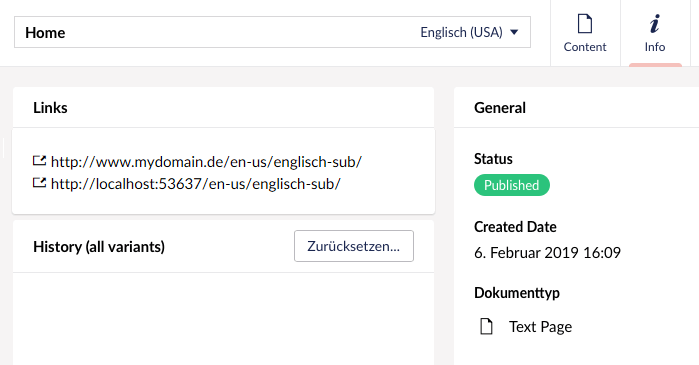The width and height of the screenshot is (699, 365).
Task: Click the Text Page document icon
Action: coord(486,326)
